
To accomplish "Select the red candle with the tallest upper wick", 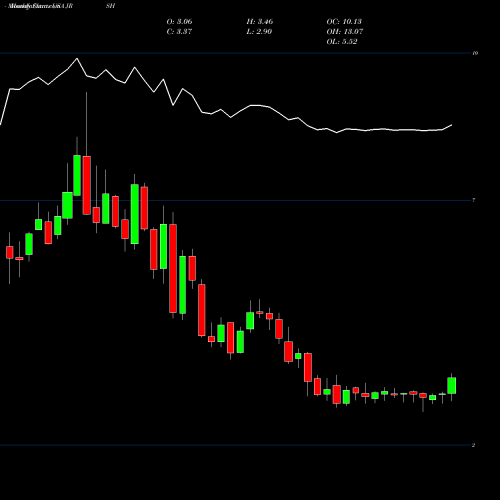I will [x=87, y=185].
